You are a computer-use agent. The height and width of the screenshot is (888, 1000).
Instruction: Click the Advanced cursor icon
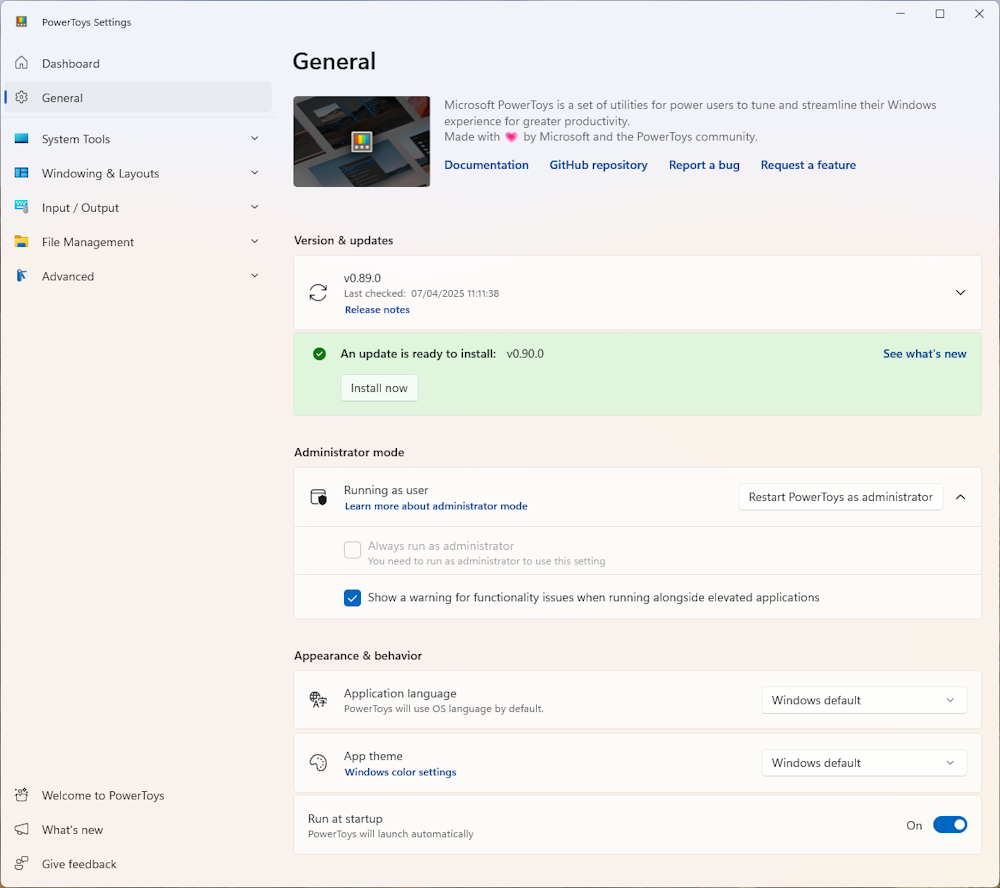pyautogui.click(x=22, y=276)
